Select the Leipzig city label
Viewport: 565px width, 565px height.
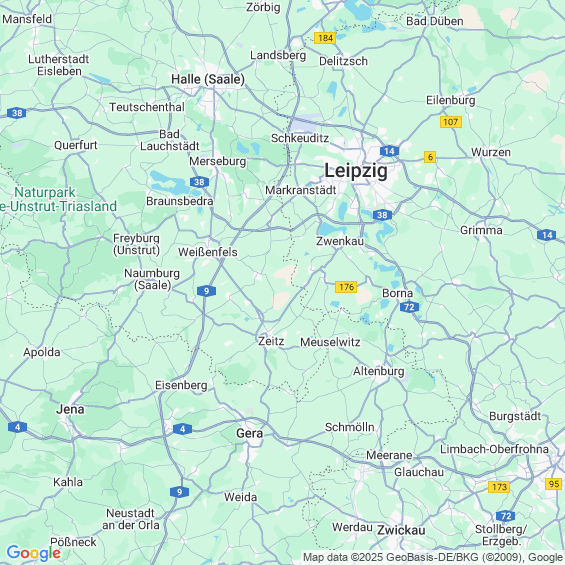pyautogui.click(x=356, y=170)
